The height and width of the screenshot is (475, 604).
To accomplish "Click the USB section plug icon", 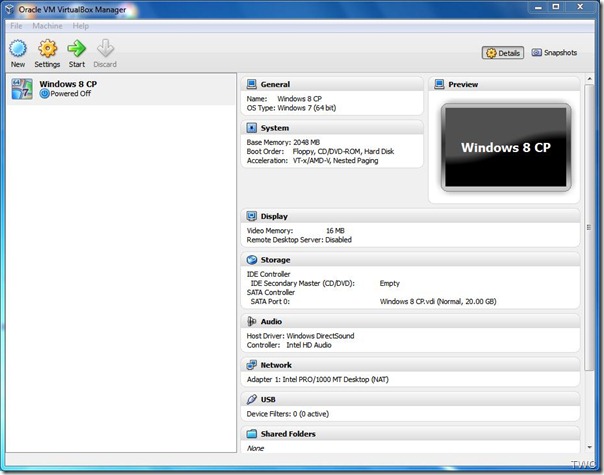I will pyautogui.click(x=252, y=399).
